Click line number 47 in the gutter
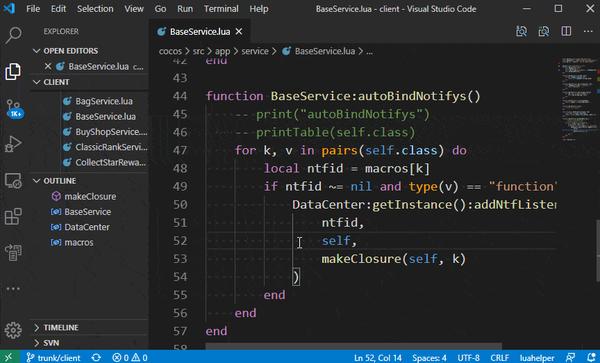600x363 pixels. tap(180, 150)
